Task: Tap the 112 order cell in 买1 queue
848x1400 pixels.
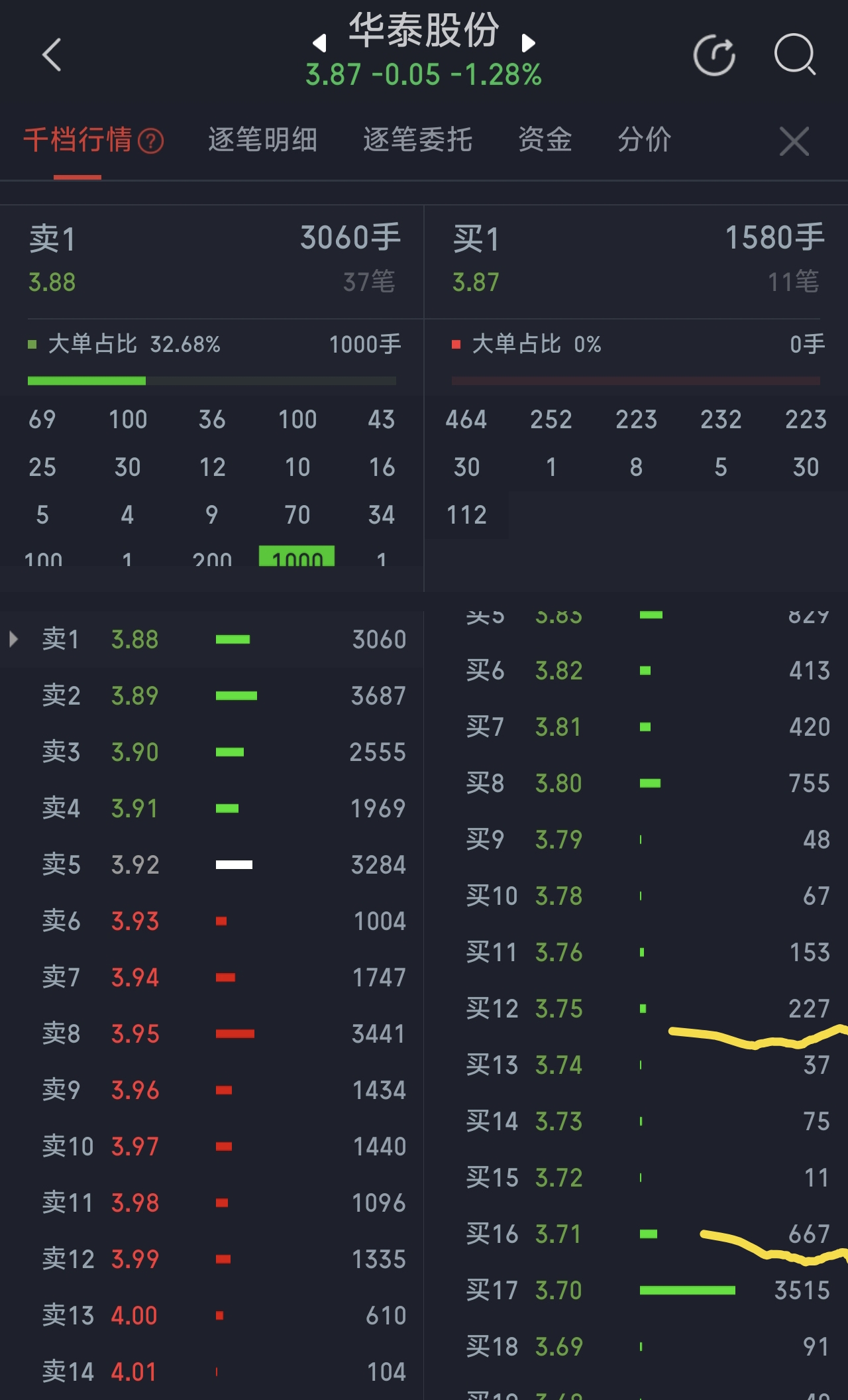Action: [466, 515]
